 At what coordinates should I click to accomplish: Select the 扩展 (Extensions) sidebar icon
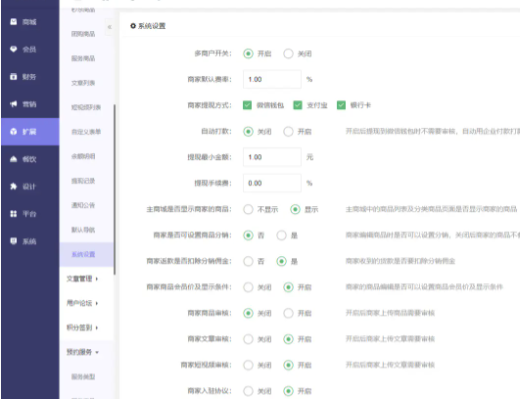[x=13, y=132]
